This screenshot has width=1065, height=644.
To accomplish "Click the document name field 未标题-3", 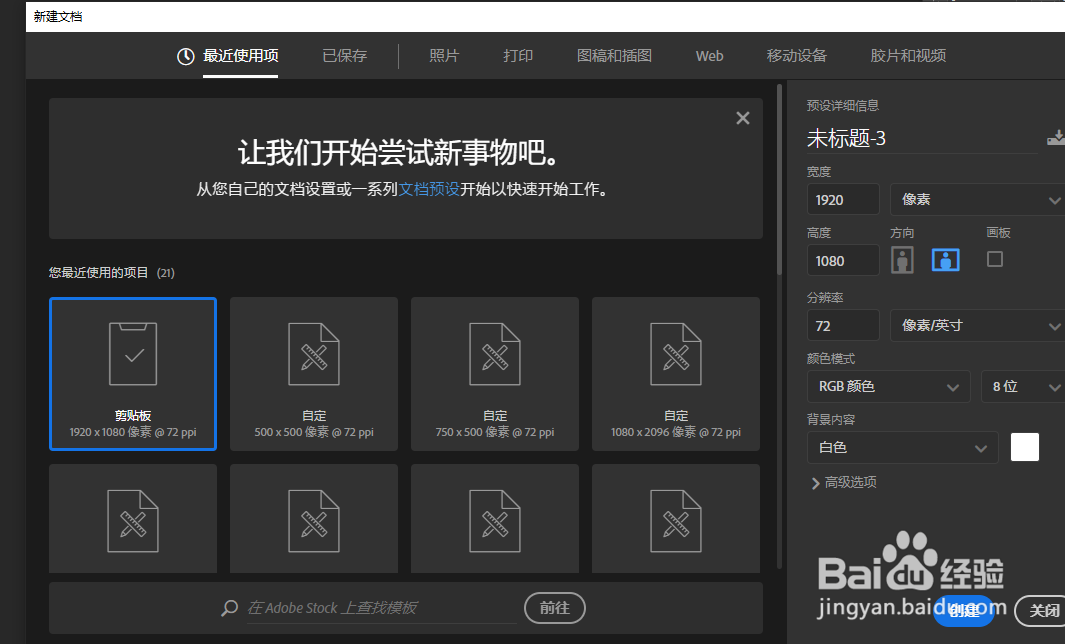I will tap(922, 139).
